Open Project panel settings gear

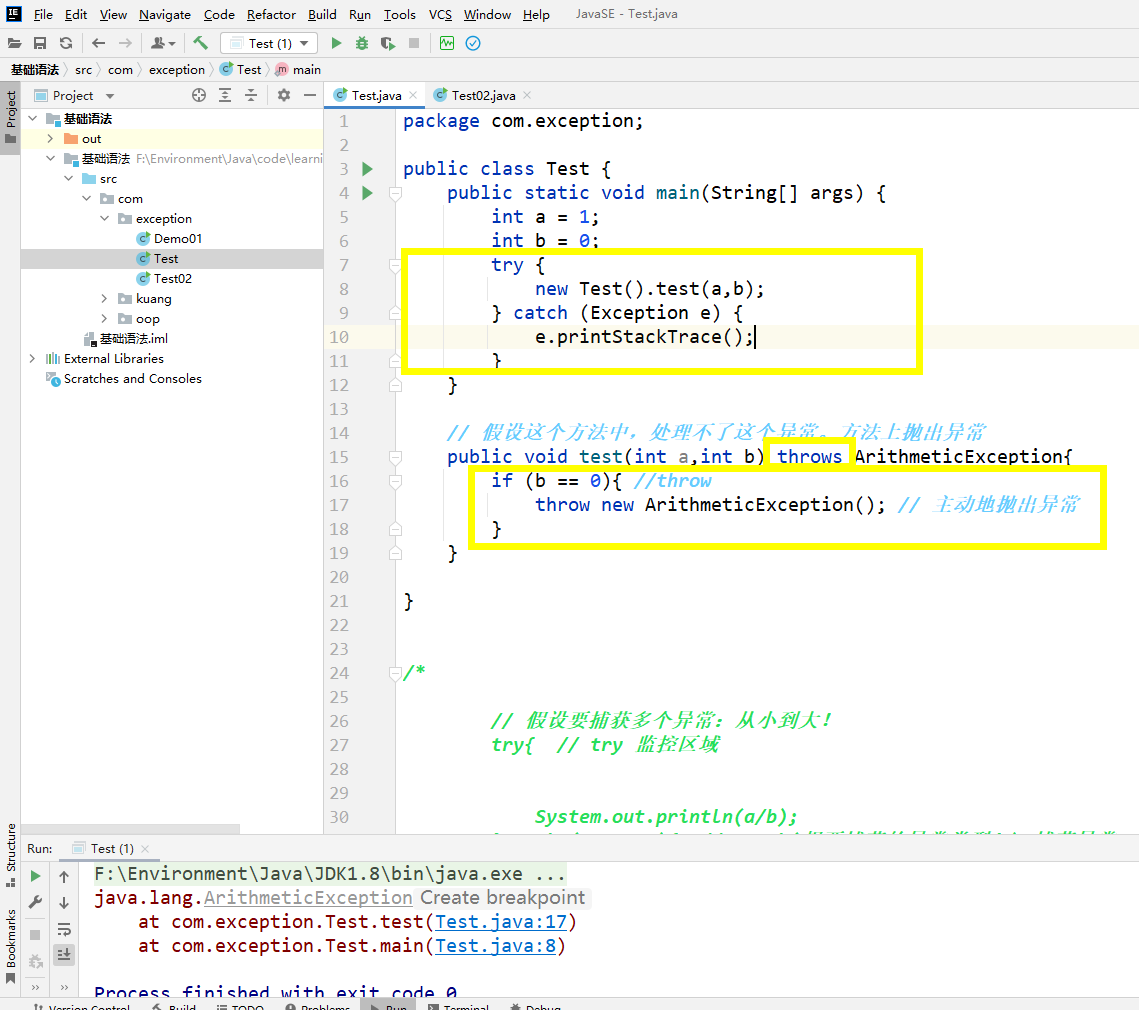284,95
